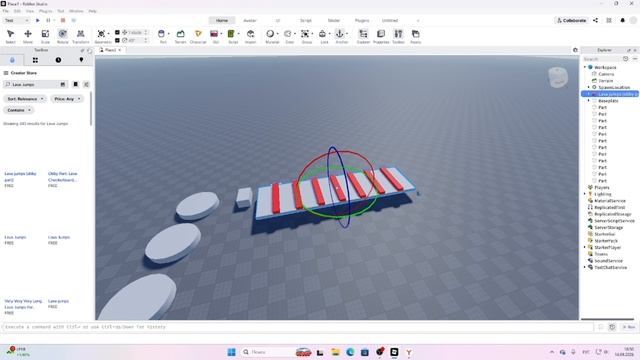The height and width of the screenshot is (360, 640).
Task: Open 'Obby Part: Lava Checkerboard' asset link
Action: click(x=62, y=176)
